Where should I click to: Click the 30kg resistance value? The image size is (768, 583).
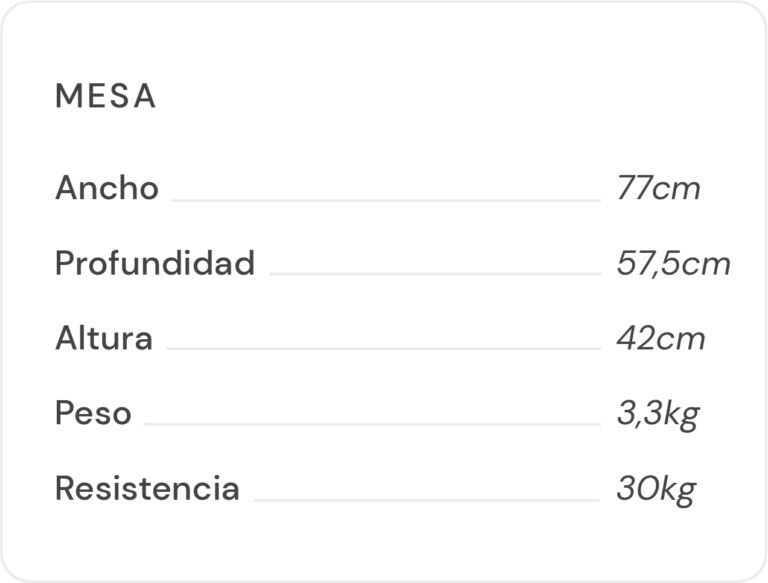point(655,489)
